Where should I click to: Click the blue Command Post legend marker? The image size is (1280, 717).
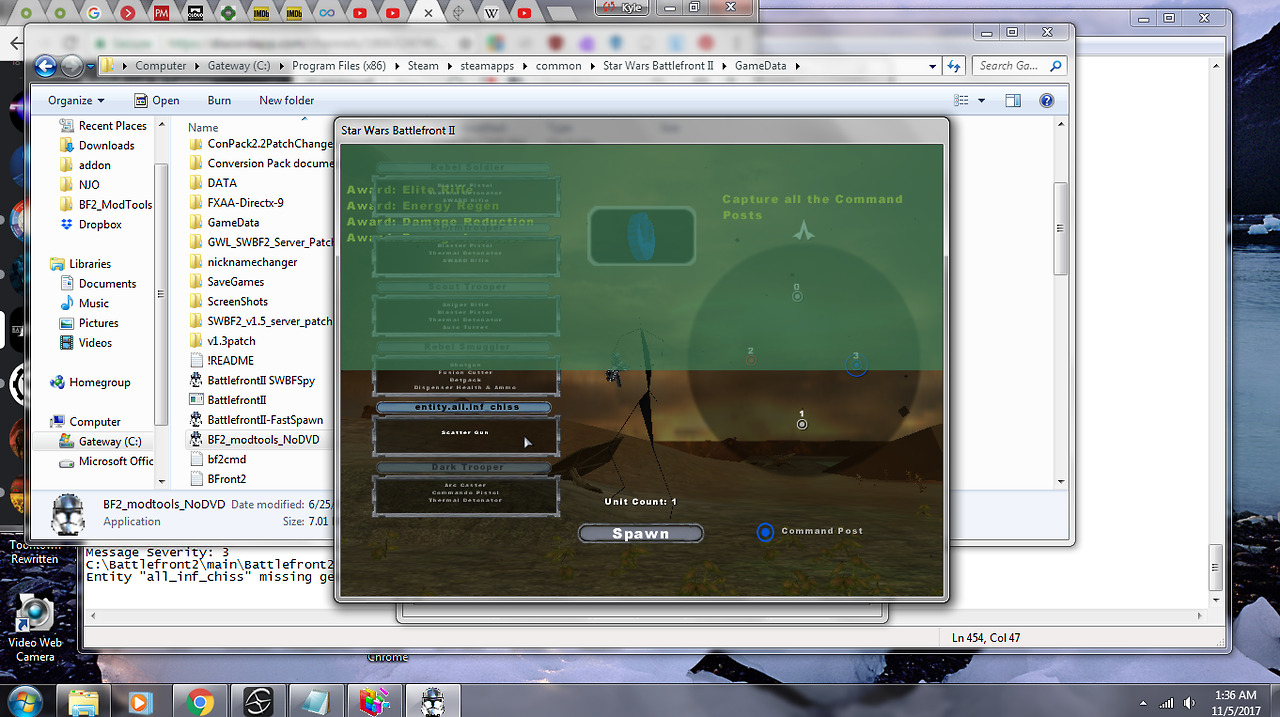click(x=765, y=532)
